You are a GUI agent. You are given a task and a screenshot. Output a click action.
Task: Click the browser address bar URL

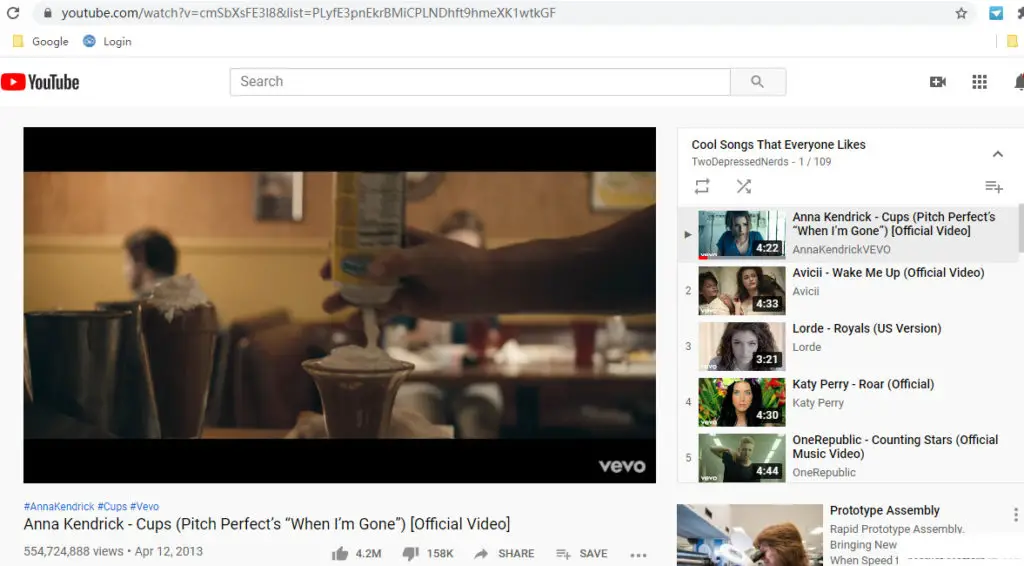pos(308,13)
